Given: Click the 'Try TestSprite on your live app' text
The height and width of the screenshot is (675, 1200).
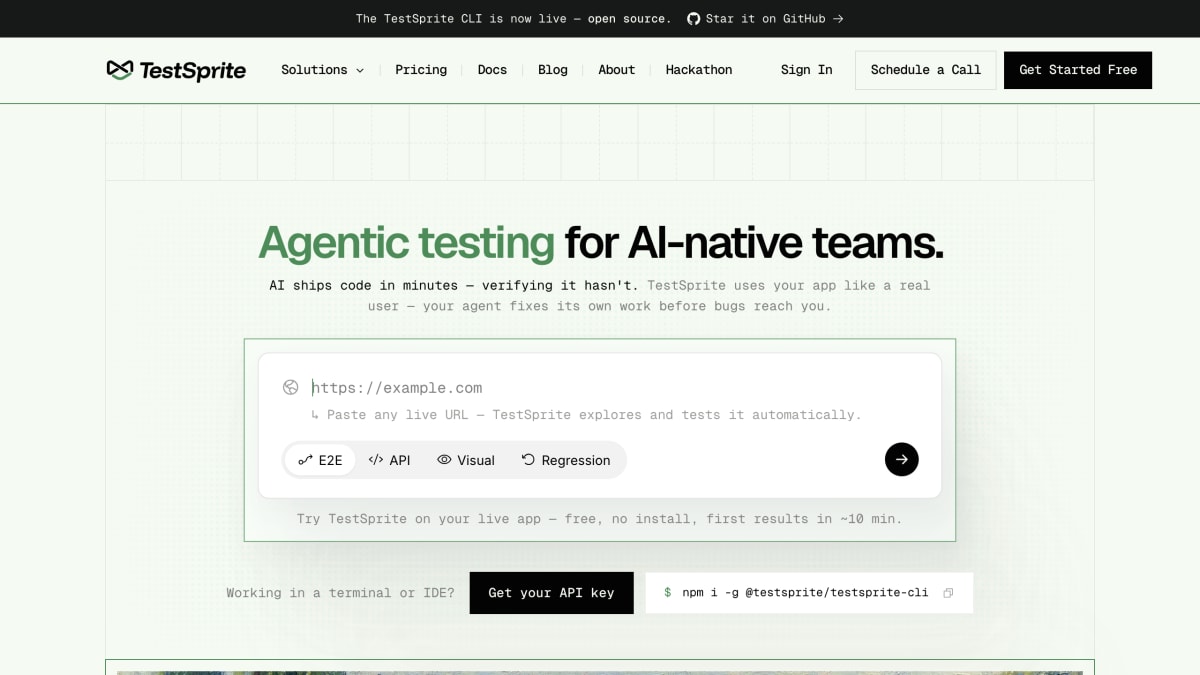Looking at the screenshot, I should (600, 519).
